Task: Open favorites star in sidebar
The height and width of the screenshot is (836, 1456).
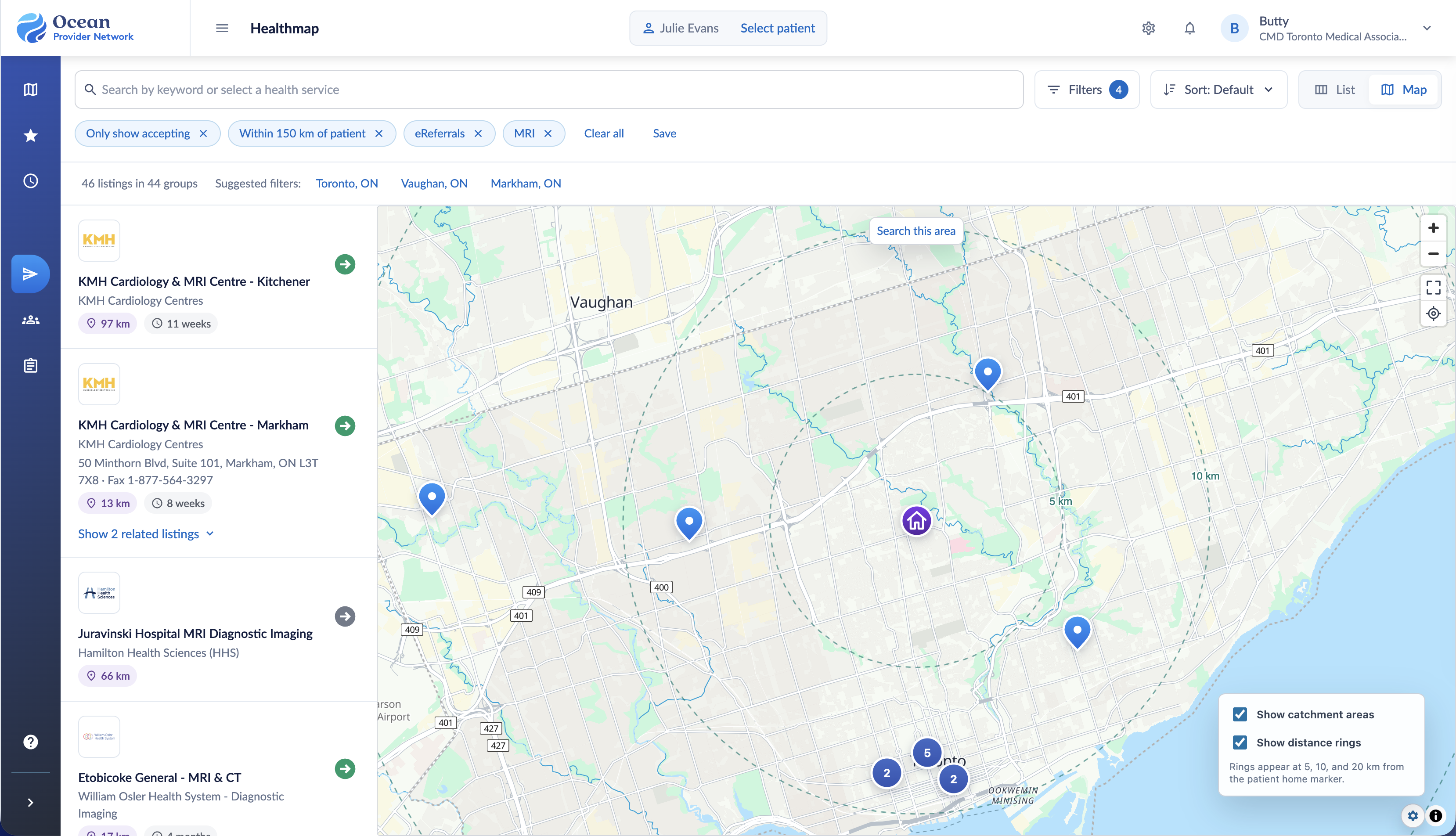Action: point(30,136)
